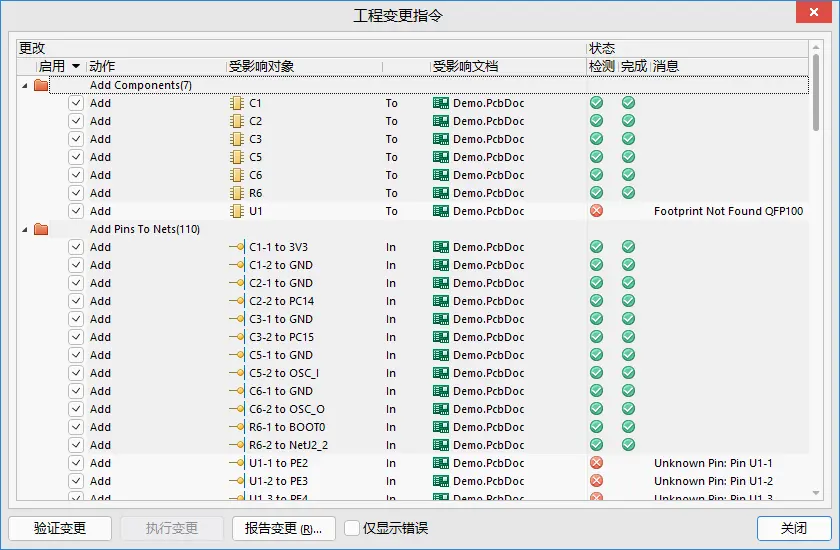Screen dimensions: 840x550
Task: Click the pin icon for C2-2 to PC14
Action: click(x=237, y=301)
